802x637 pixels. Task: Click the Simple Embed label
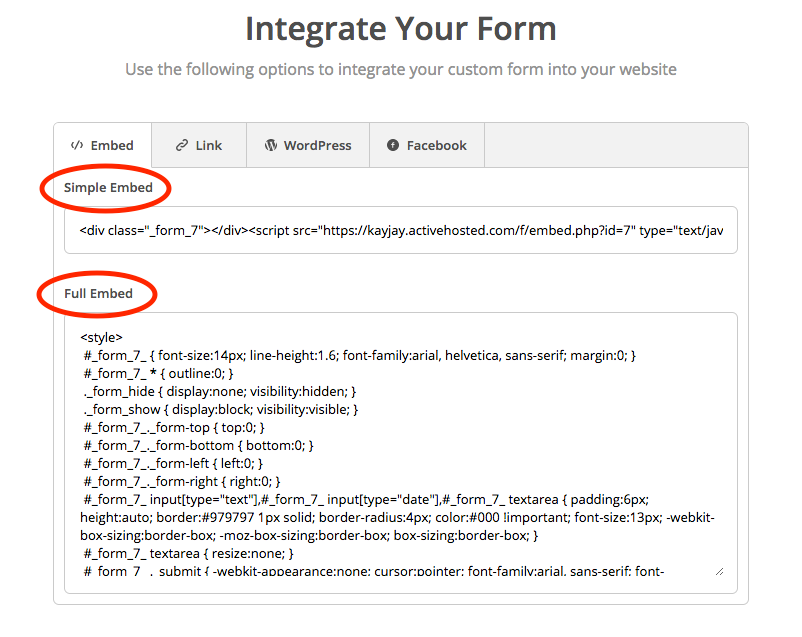pyautogui.click(x=108, y=188)
